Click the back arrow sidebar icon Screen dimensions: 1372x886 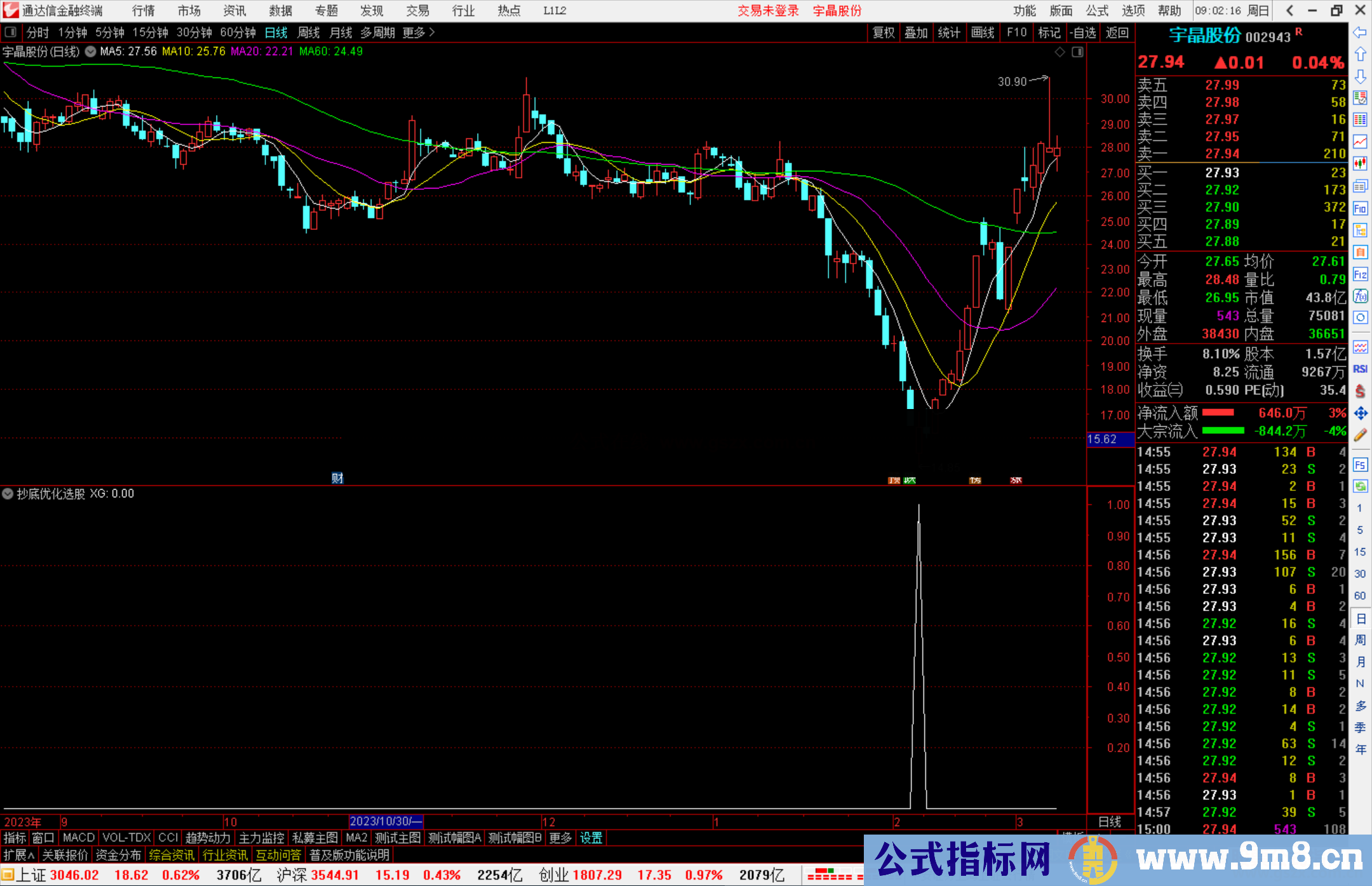(1360, 32)
